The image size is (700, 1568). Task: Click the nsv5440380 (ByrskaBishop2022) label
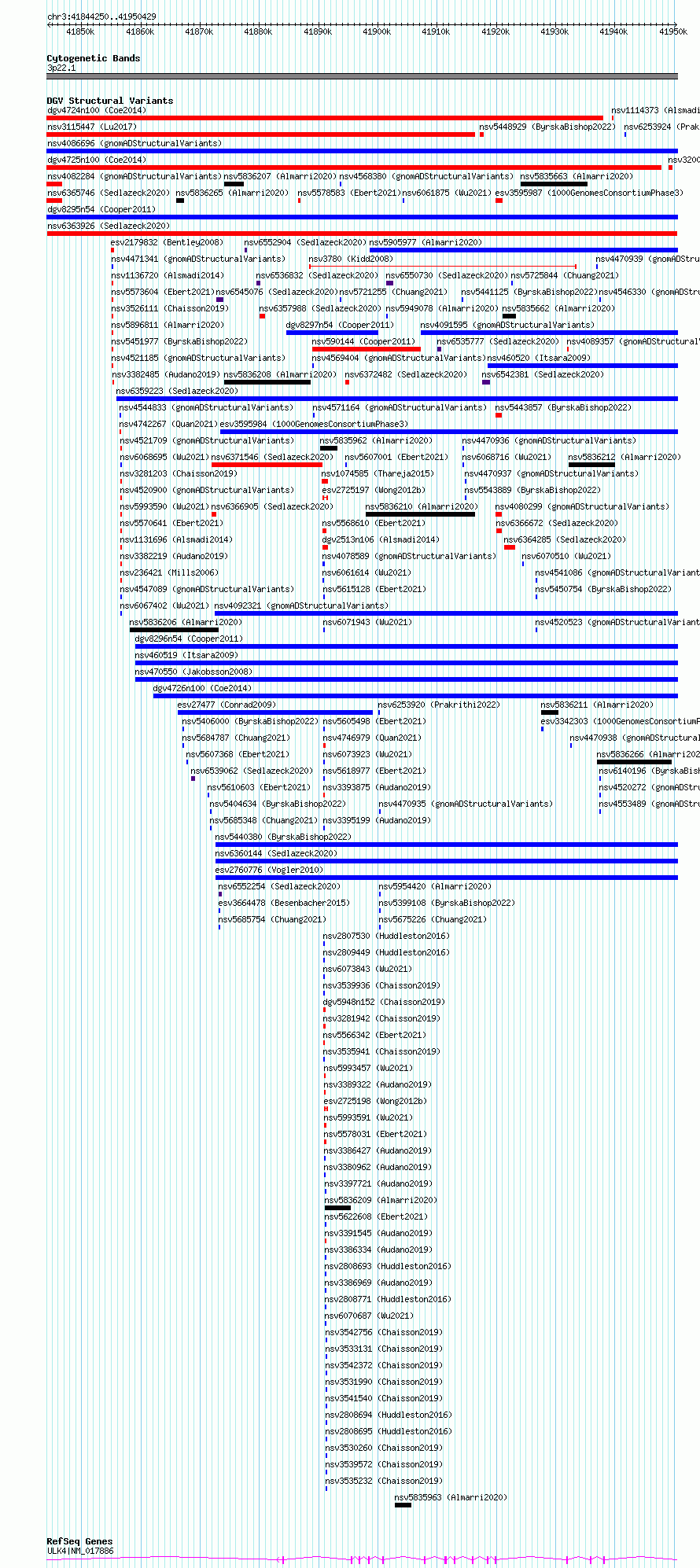283,837
